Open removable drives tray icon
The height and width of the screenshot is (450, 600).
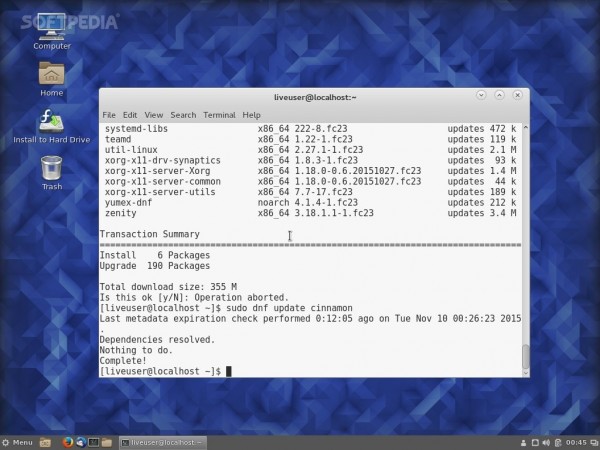[535, 443]
